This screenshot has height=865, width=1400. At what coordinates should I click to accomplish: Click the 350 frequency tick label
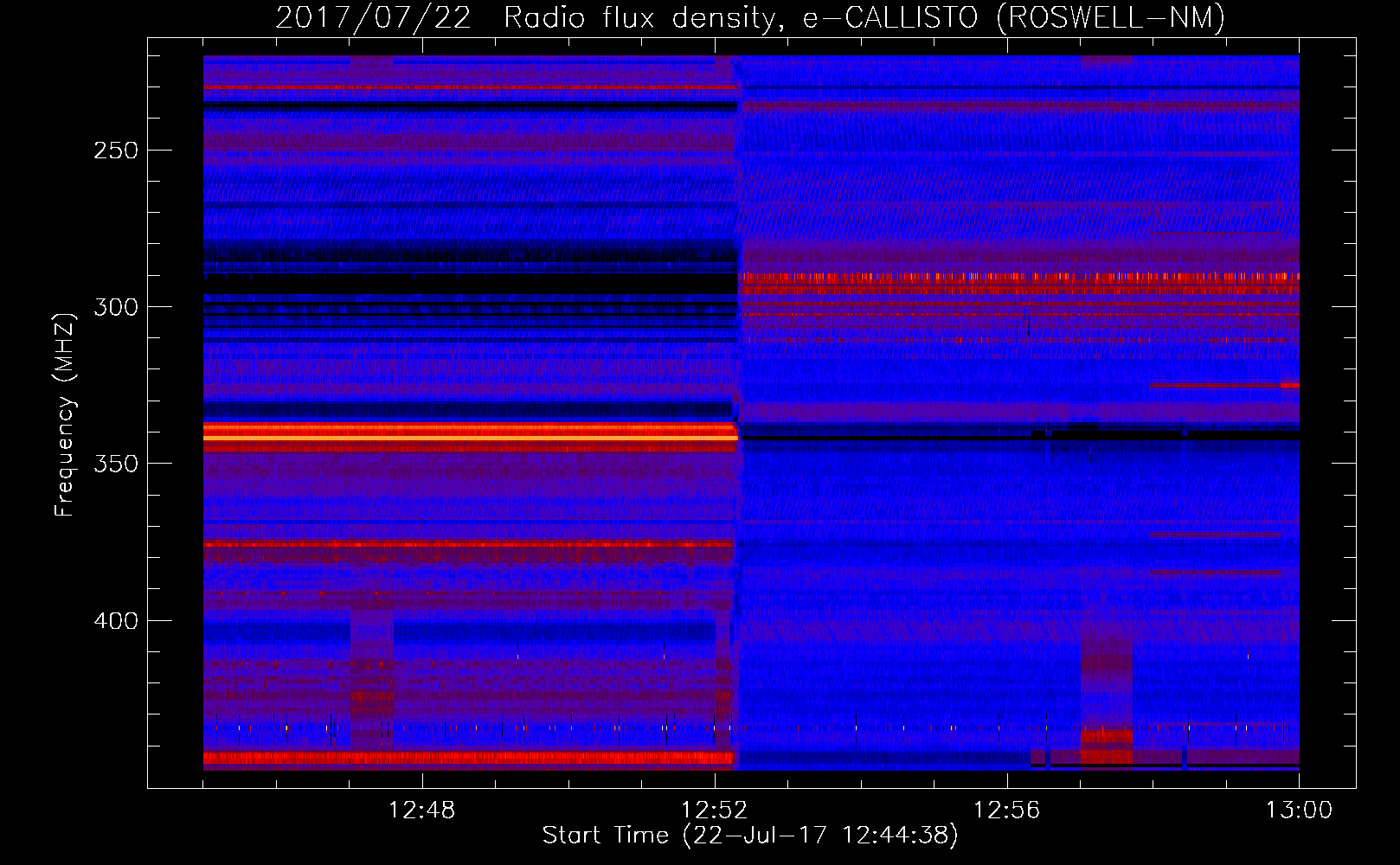point(116,464)
